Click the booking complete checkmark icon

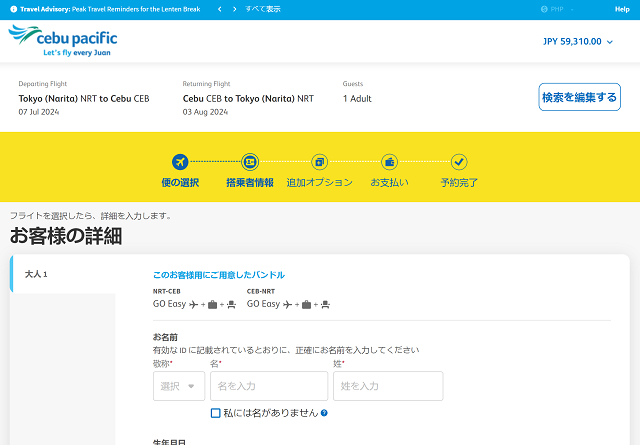[459, 161]
